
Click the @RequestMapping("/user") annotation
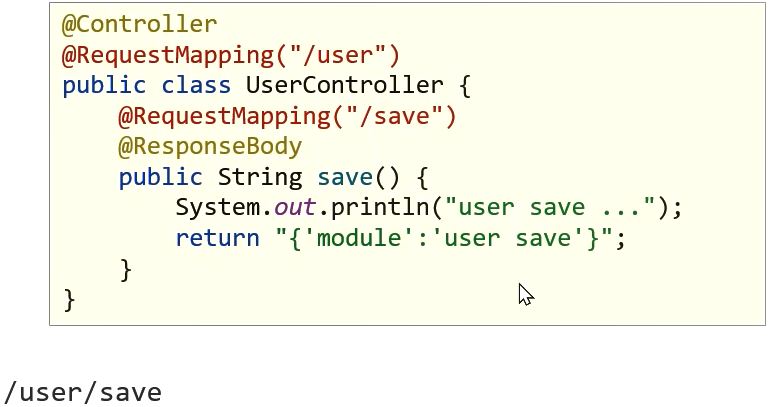231,55
